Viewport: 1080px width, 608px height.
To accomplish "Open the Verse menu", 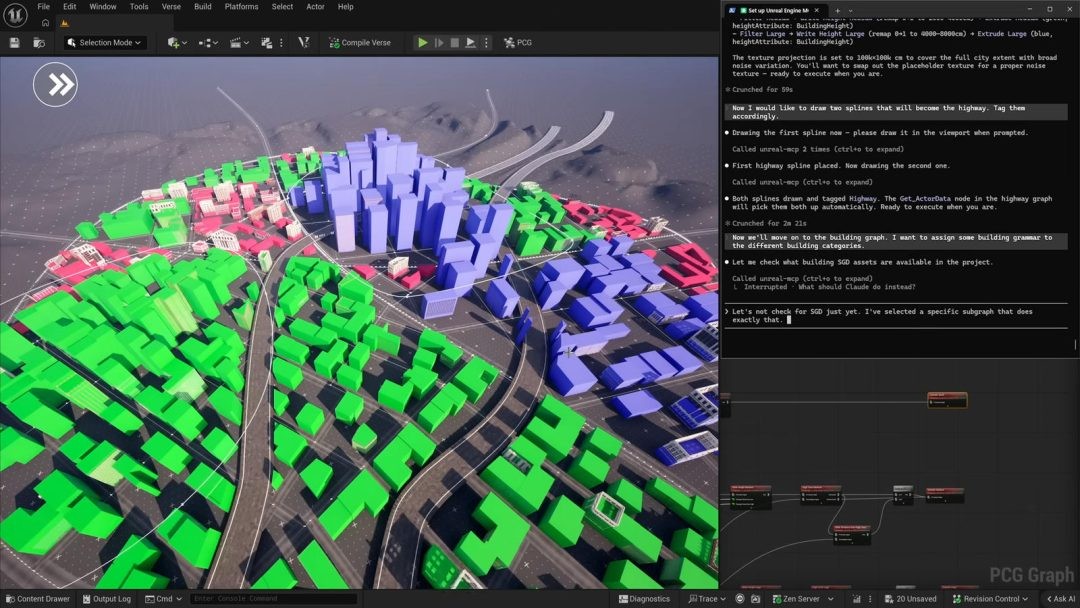I will tap(172, 7).
